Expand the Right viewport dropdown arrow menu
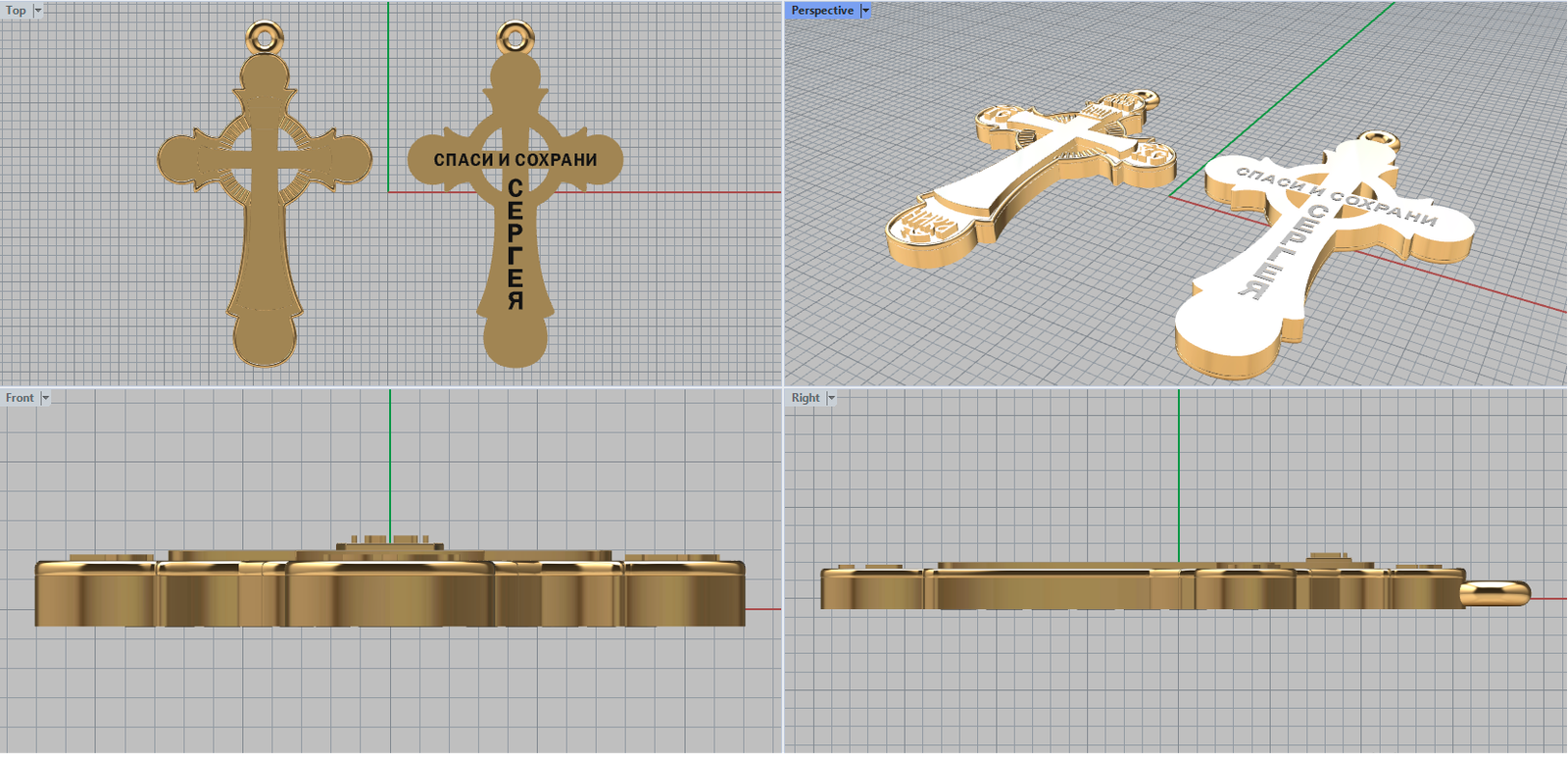The height and width of the screenshot is (757, 1568). coord(831,398)
